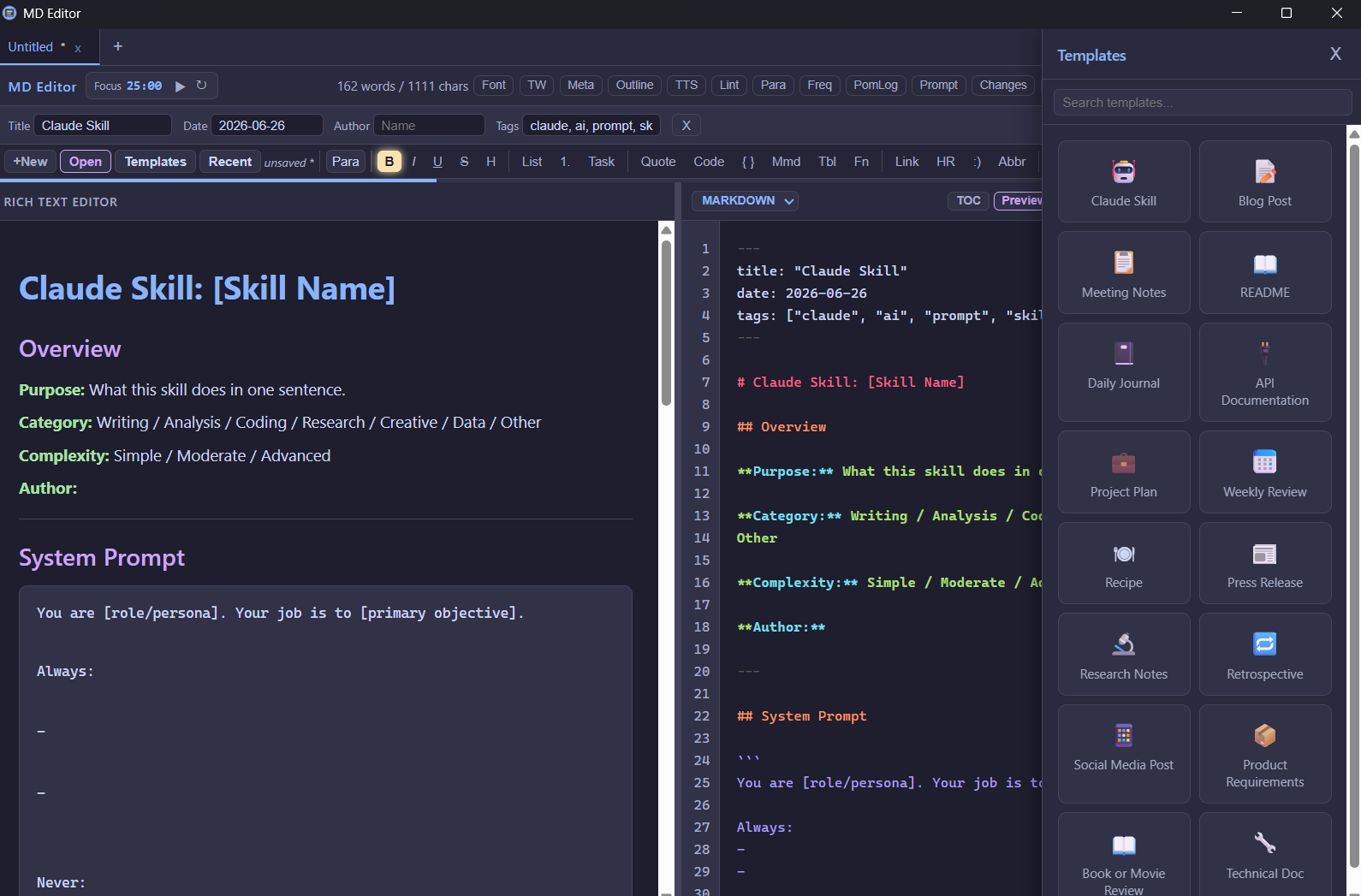Image resolution: width=1361 pixels, height=896 pixels.
Task: Add a new document tab
Action: pos(118,46)
